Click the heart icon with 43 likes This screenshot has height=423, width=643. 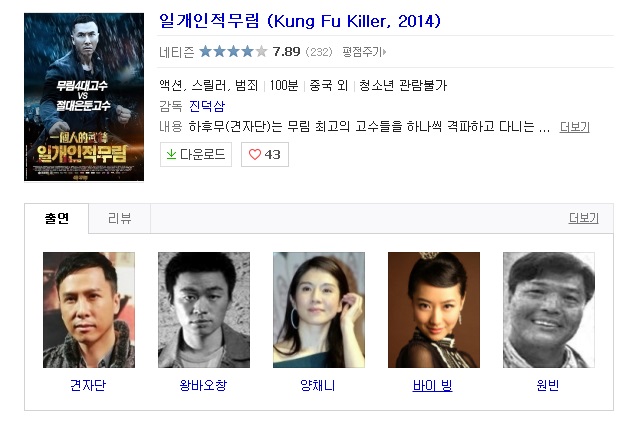coord(255,155)
